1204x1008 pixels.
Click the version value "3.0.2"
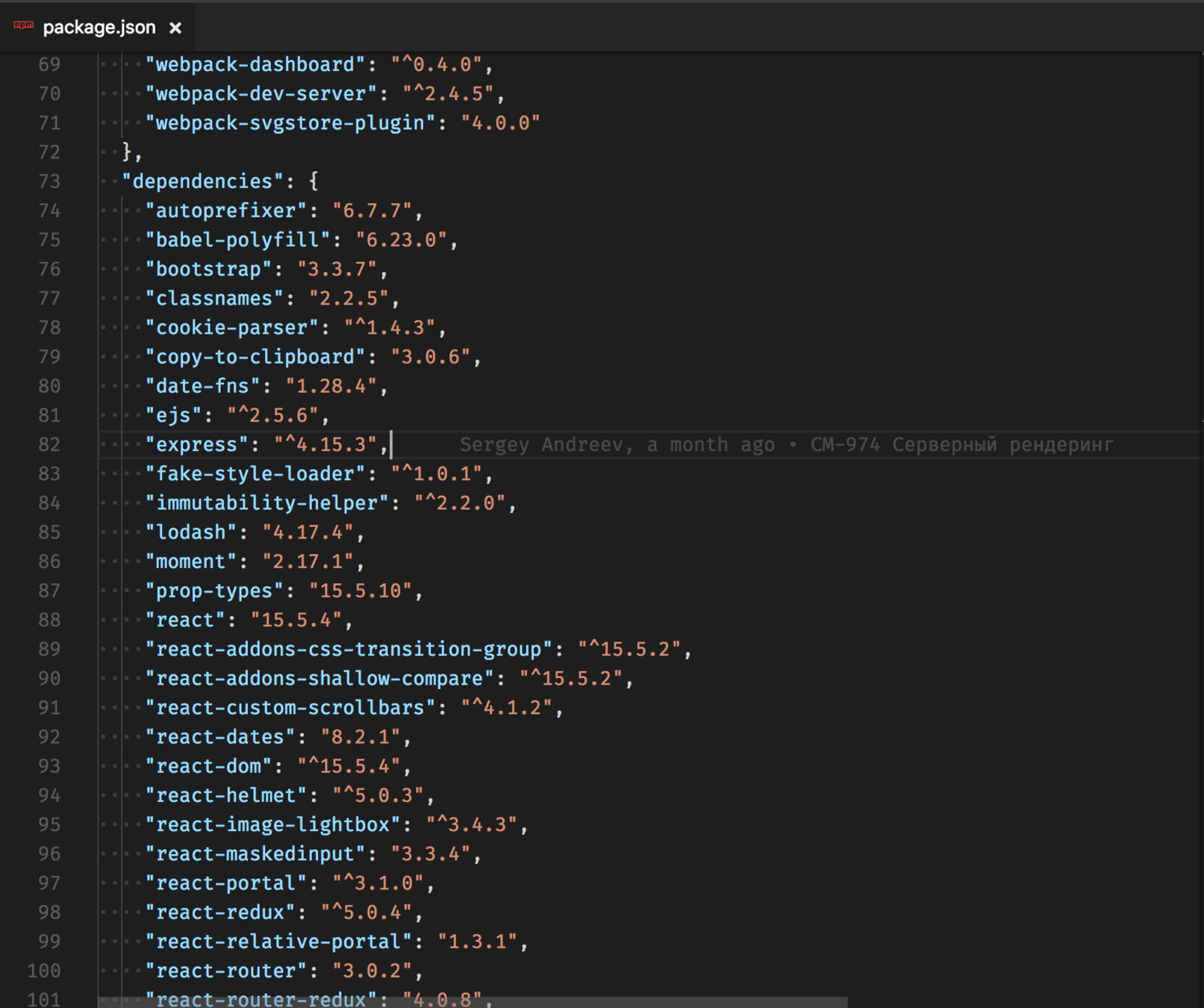(372, 971)
